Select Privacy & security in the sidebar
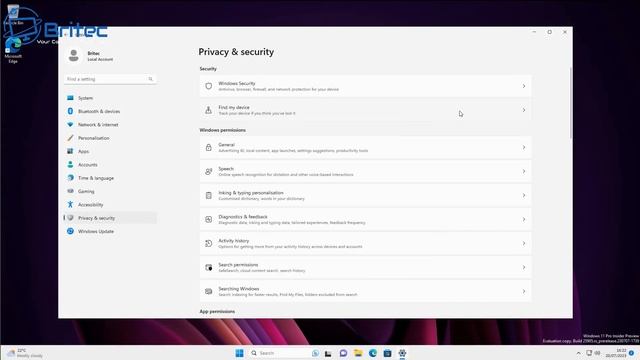 pyautogui.click(x=110, y=218)
